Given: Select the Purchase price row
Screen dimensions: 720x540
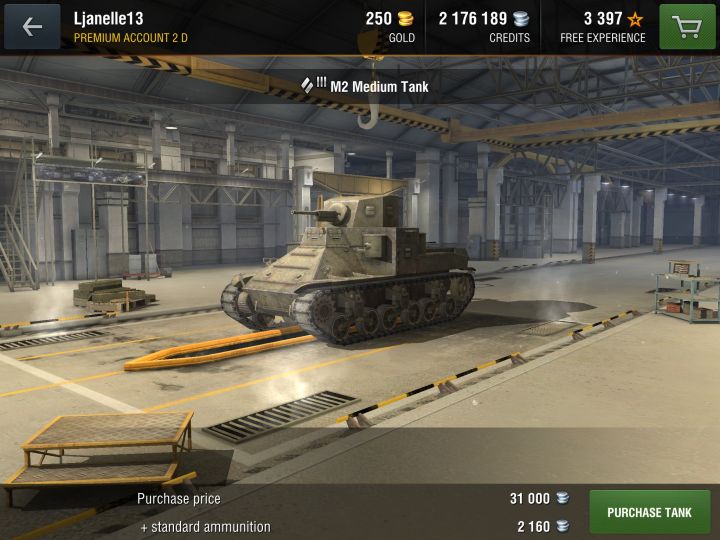Looking at the screenshot, I should 354,499.
